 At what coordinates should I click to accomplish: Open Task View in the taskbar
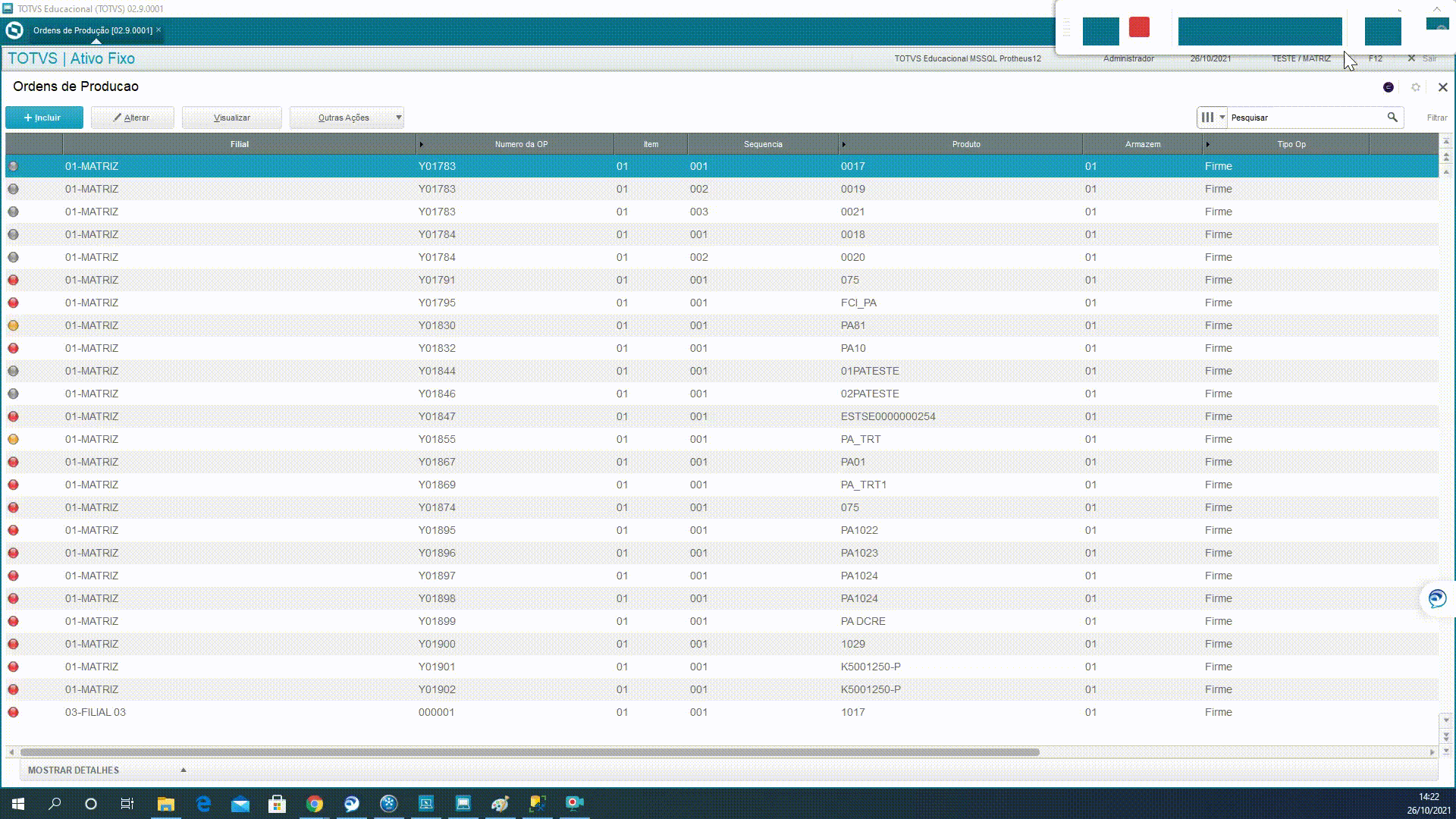click(127, 804)
